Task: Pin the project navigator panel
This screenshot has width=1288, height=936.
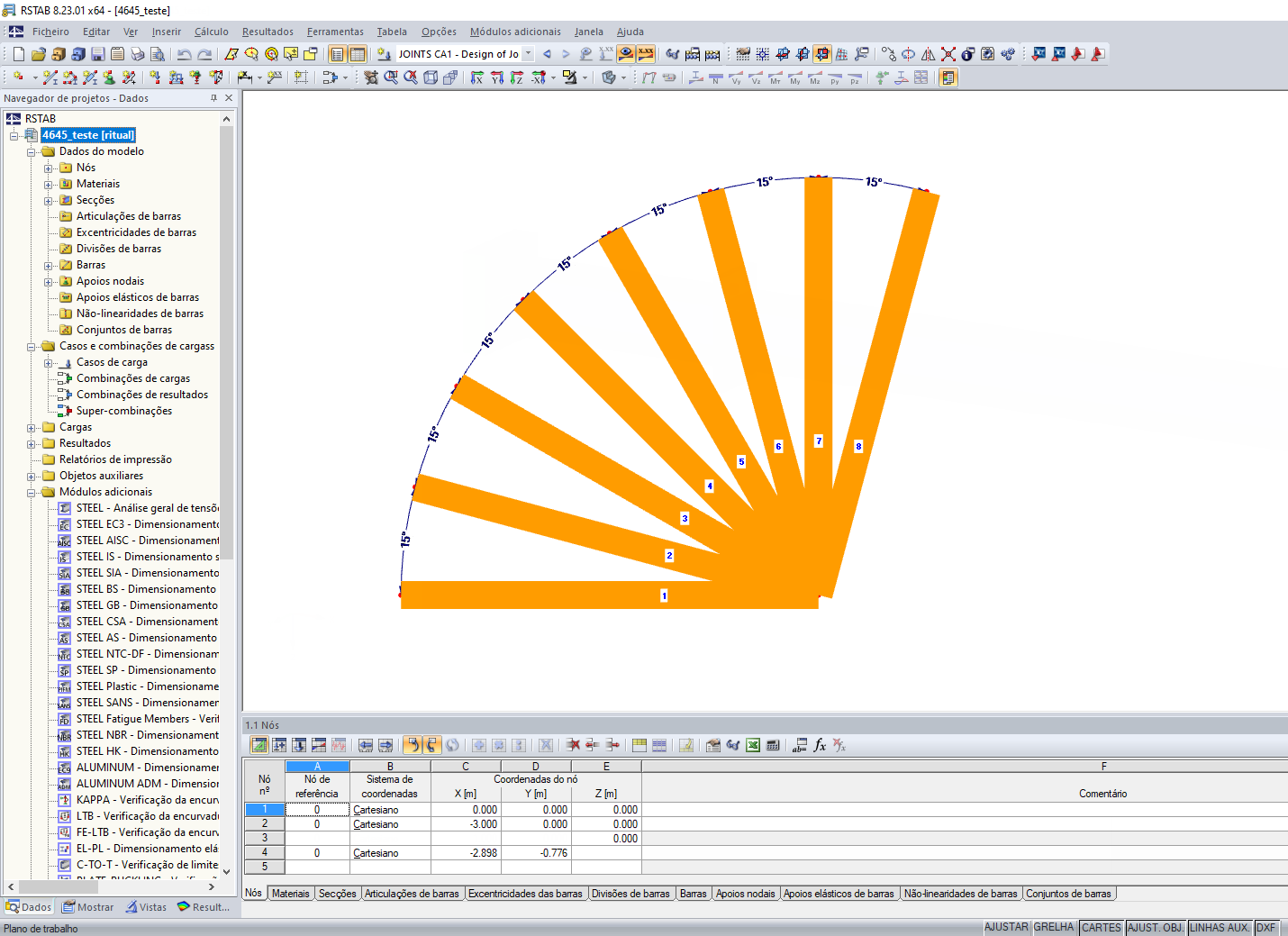Action: coord(213,98)
